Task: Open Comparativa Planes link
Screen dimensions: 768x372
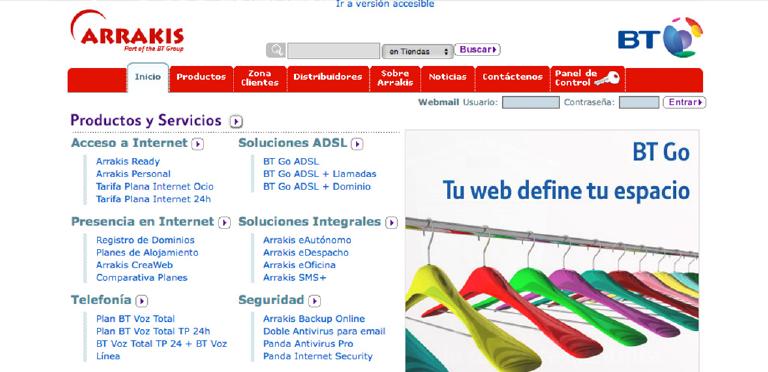Action: [142, 278]
